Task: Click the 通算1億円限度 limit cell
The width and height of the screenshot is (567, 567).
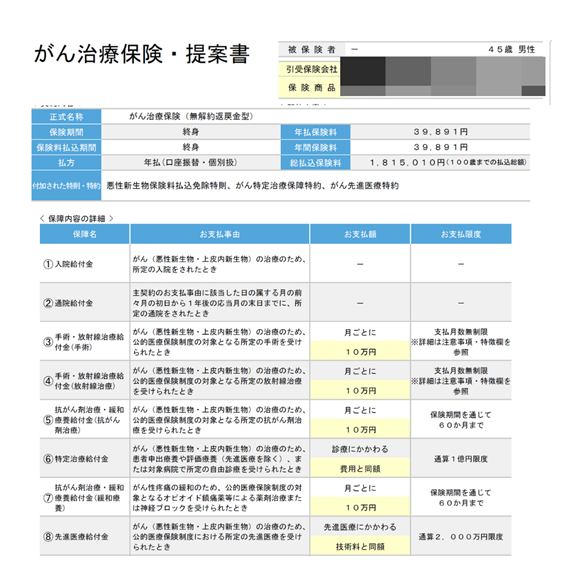Action: [461, 459]
